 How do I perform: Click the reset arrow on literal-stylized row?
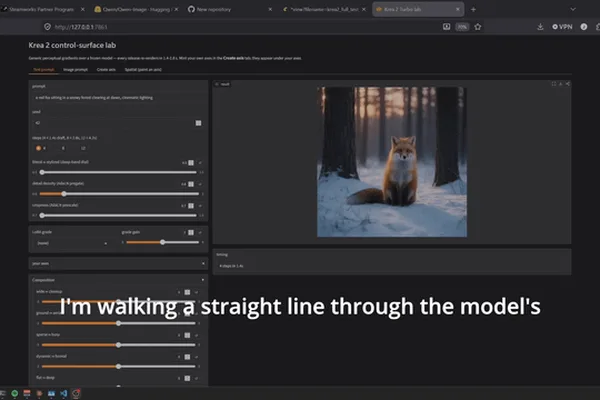coord(200,163)
